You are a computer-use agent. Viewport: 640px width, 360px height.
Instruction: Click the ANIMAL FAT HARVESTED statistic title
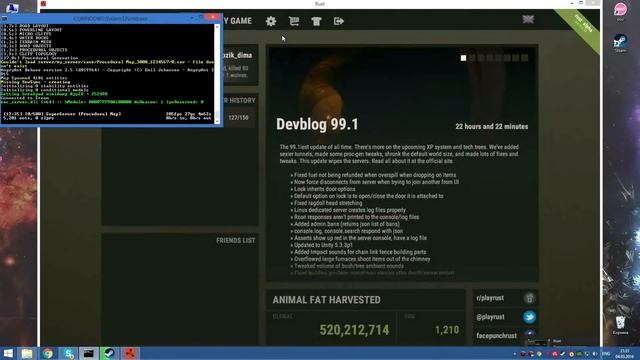pos(327,300)
